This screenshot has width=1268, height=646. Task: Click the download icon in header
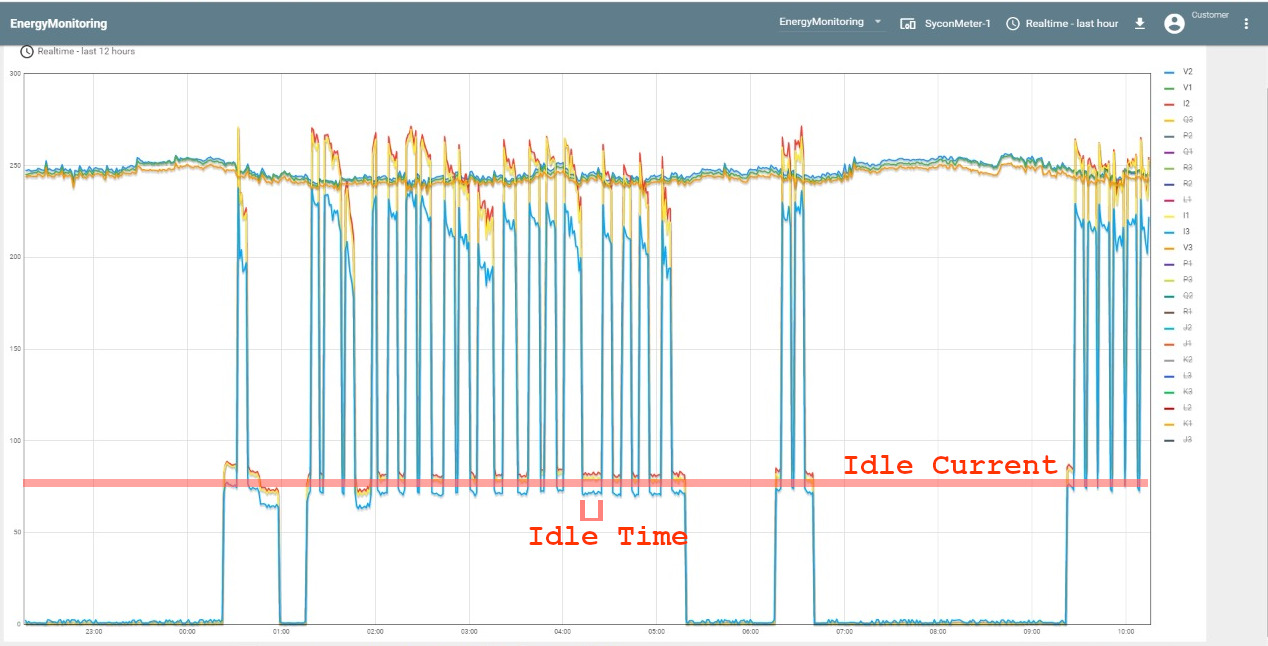[x=1139, y=23]
